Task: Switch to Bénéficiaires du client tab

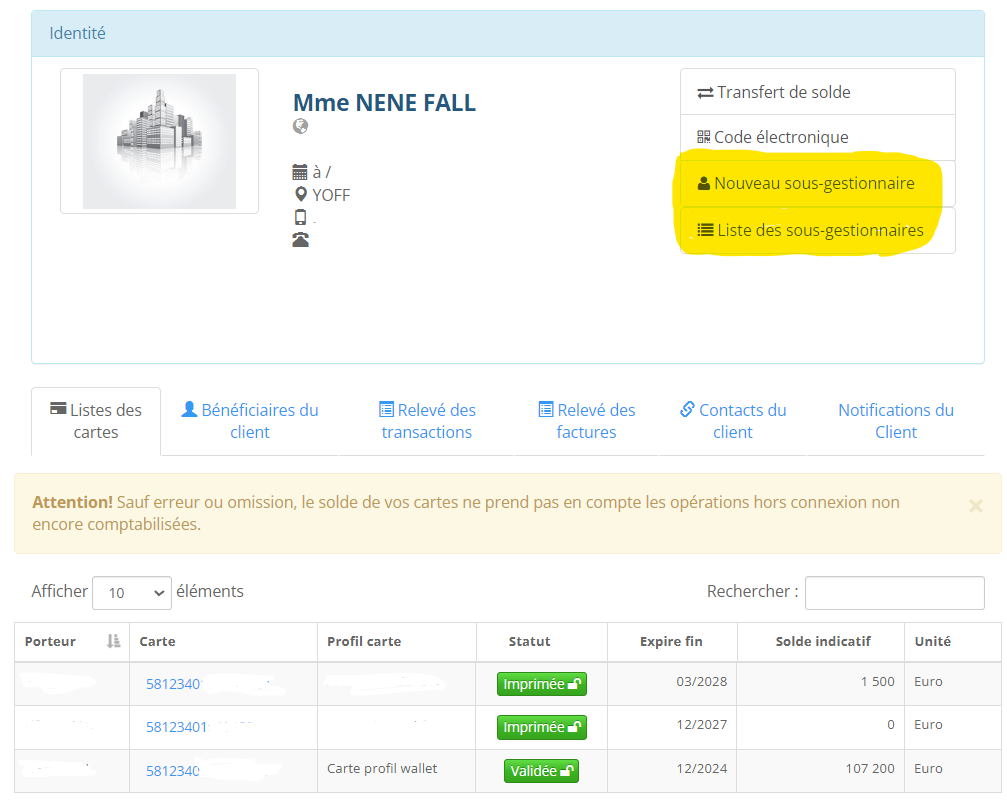Action: point(250,421)
